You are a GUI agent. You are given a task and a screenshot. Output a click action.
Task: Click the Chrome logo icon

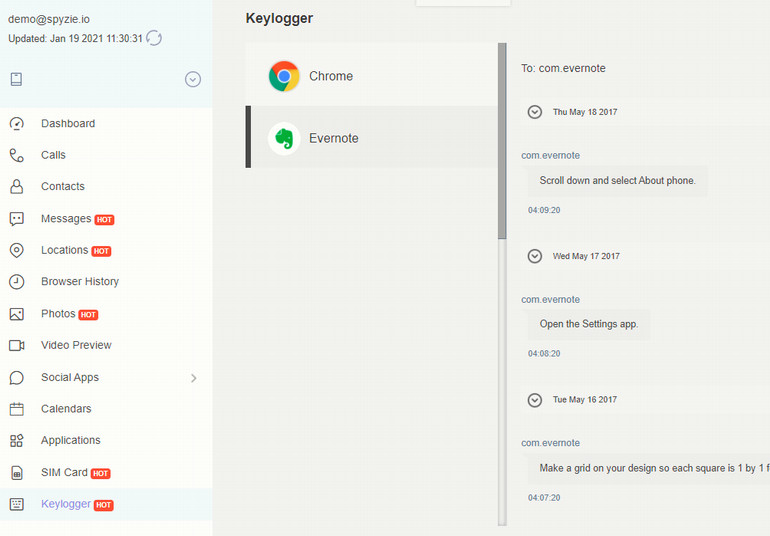[x=284, y=76]
